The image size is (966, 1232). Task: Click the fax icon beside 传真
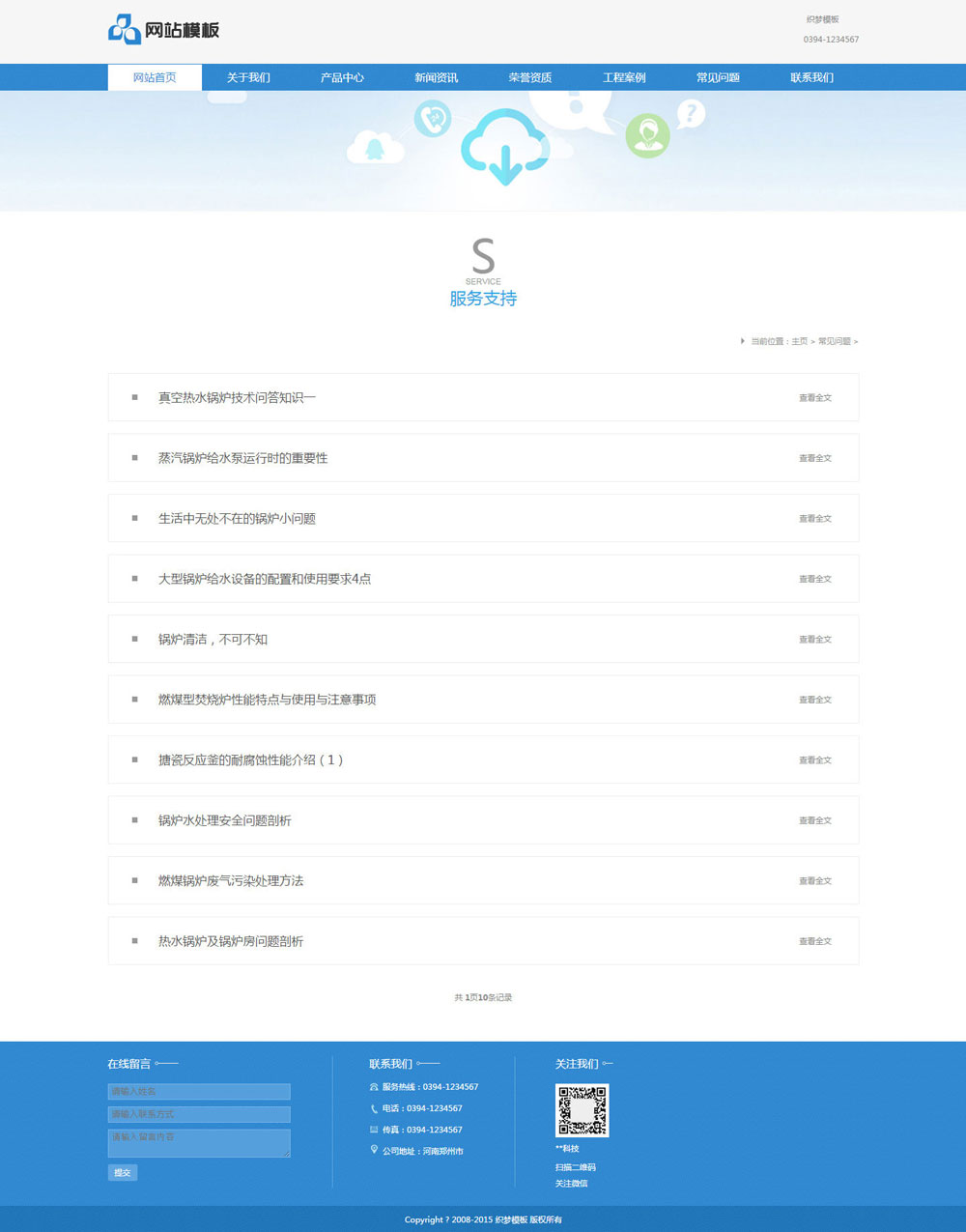374,1130
